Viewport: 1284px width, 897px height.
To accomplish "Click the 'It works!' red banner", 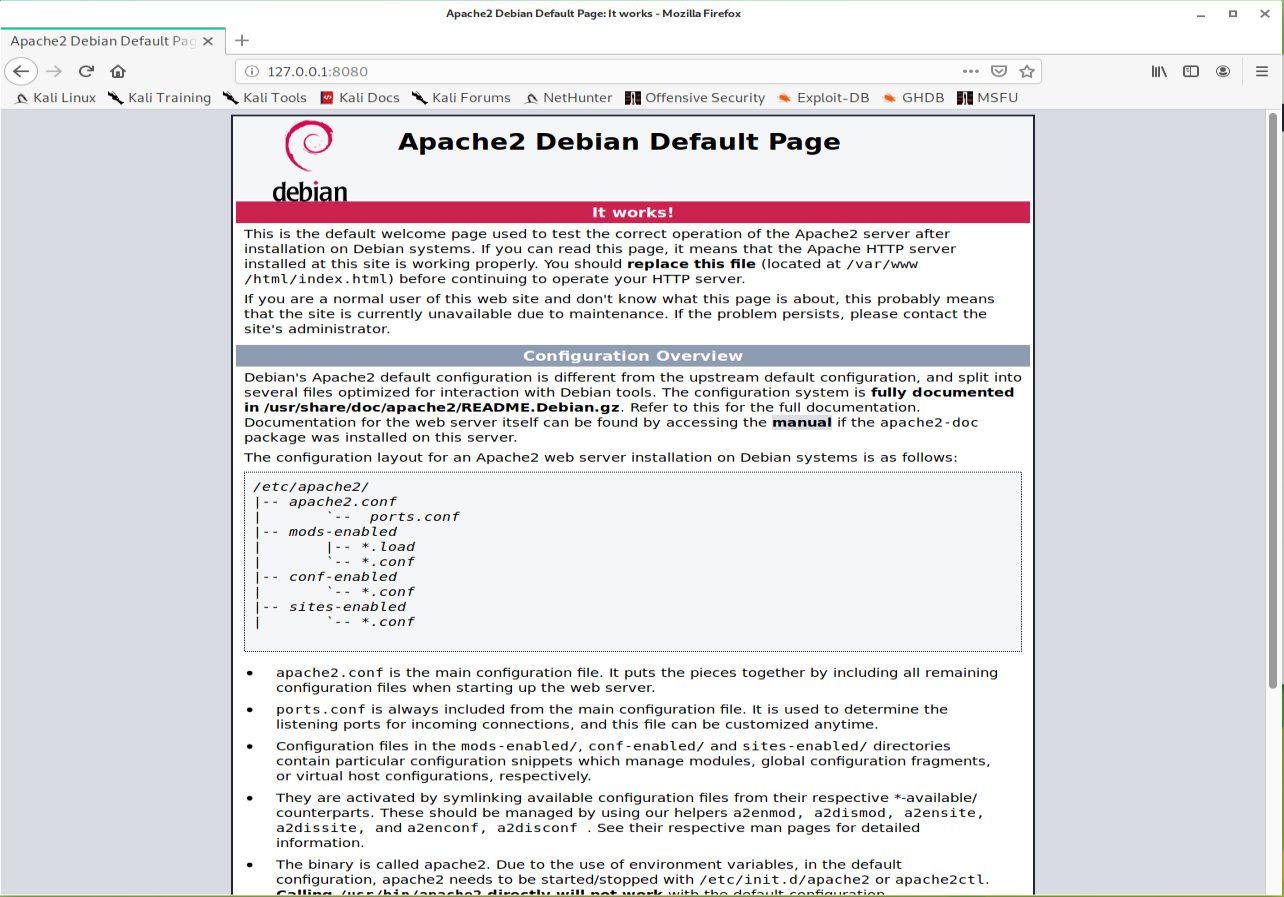I will click(633, 212).
